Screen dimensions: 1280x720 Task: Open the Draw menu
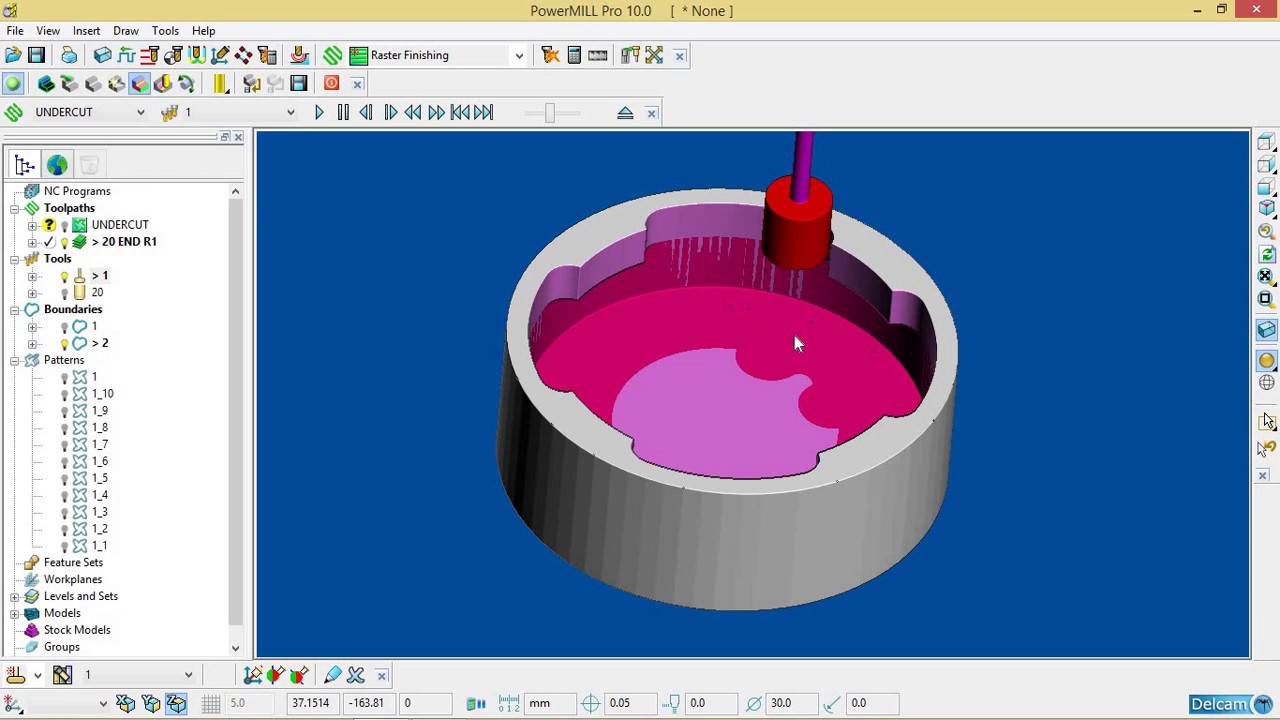[126, 31]
